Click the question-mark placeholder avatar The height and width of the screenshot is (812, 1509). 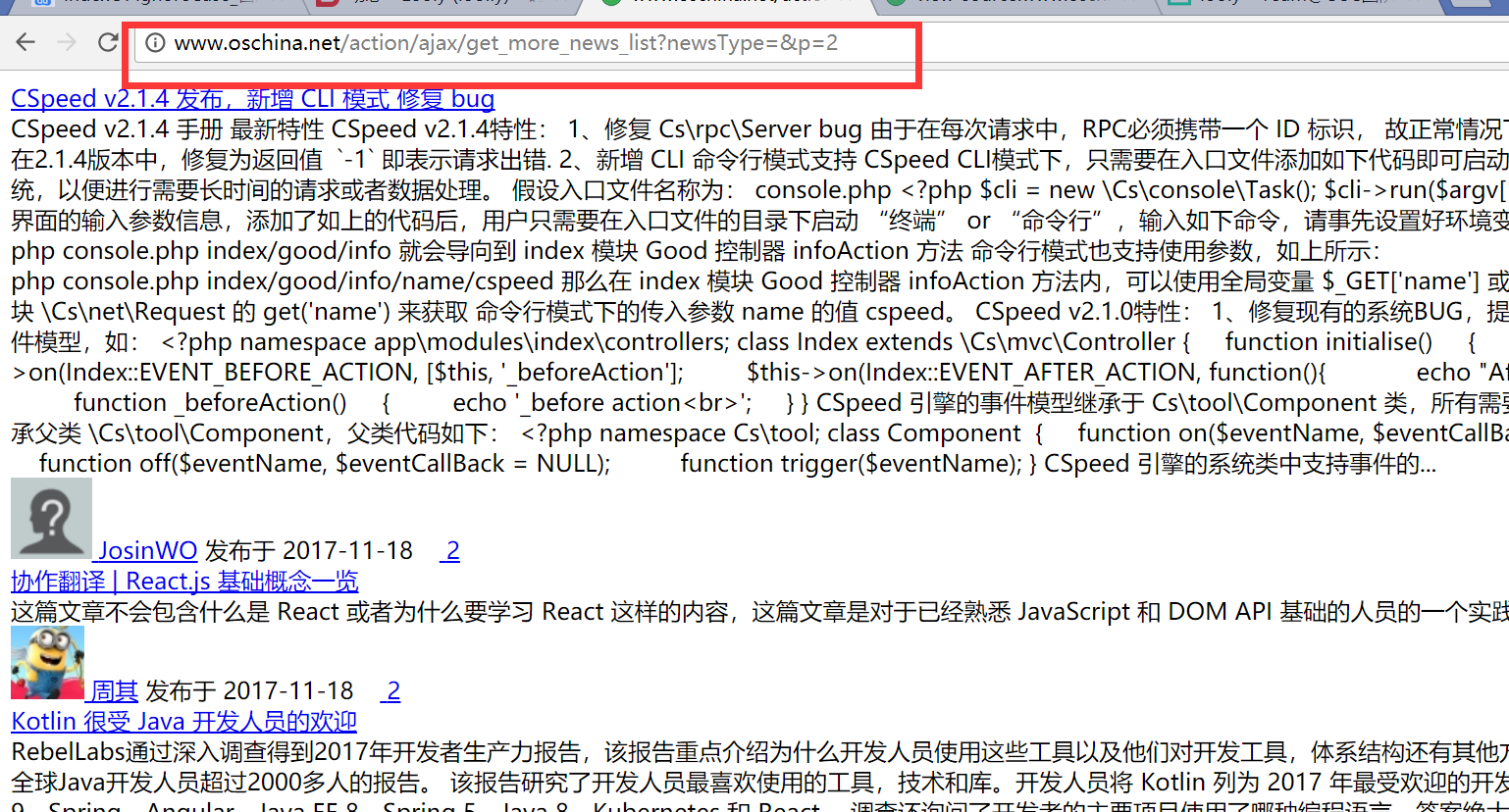coord(51,519)
